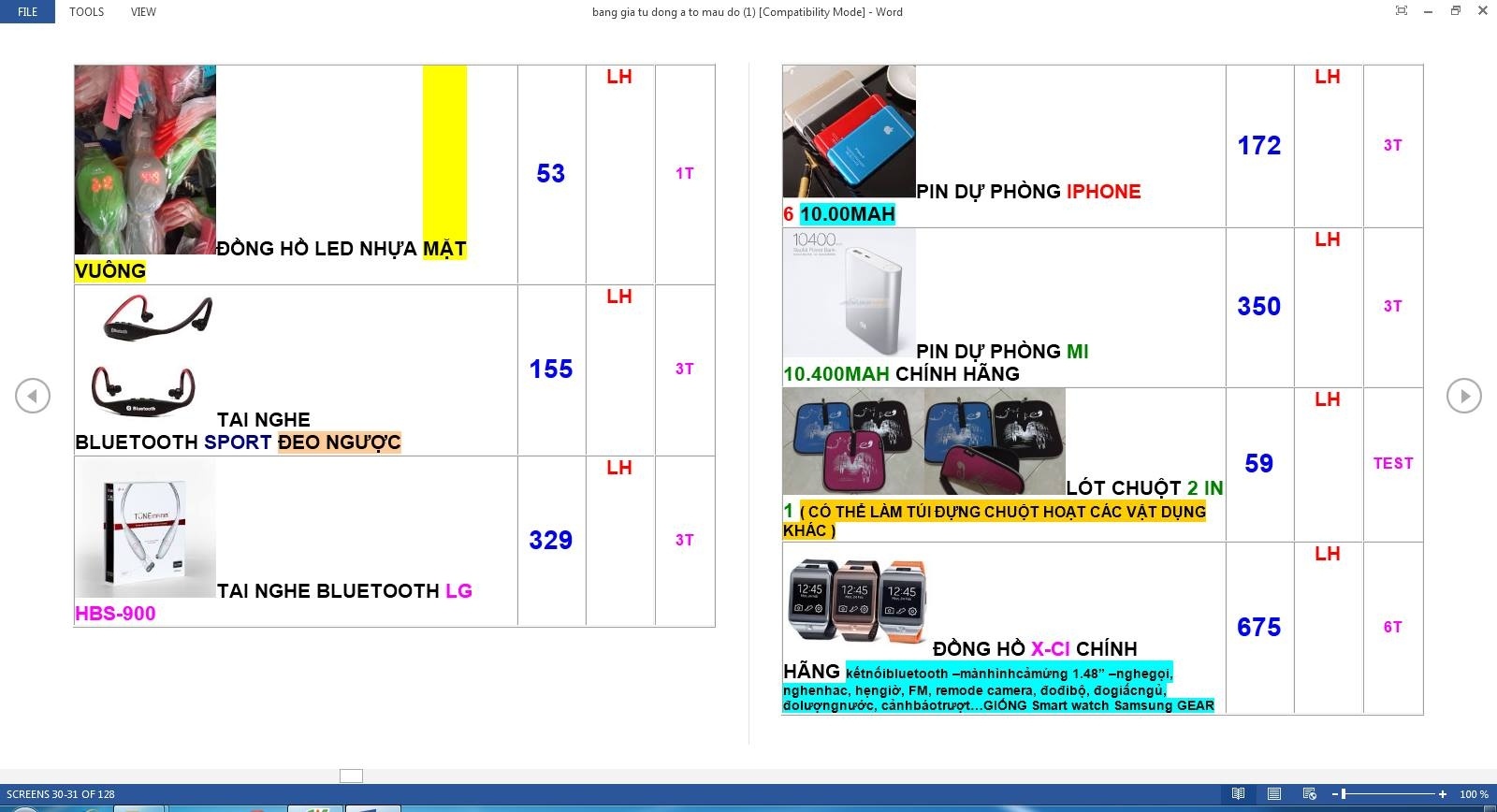The width and height of the screenshot is (1497, 812).
Task: Click warranty 6T in X-CI watch row
Action: [x=1393, y=628]
